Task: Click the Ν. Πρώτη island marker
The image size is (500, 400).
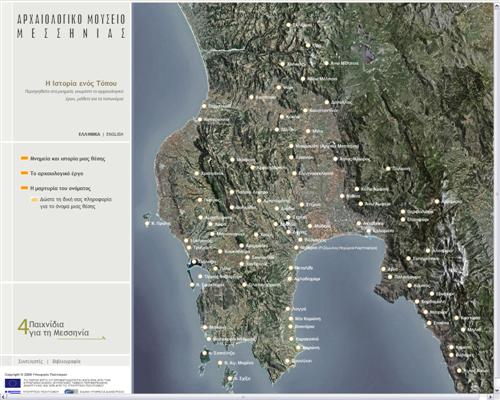Action: pyautogui.click(x=147, y=224)
